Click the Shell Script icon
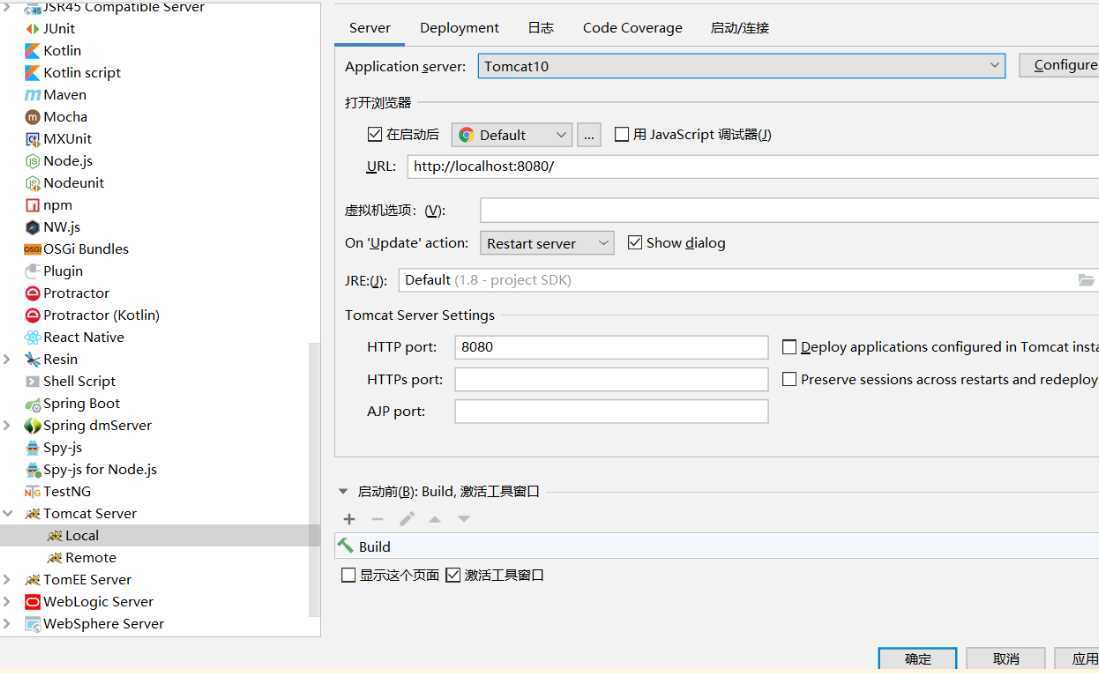 click(32, 381)
